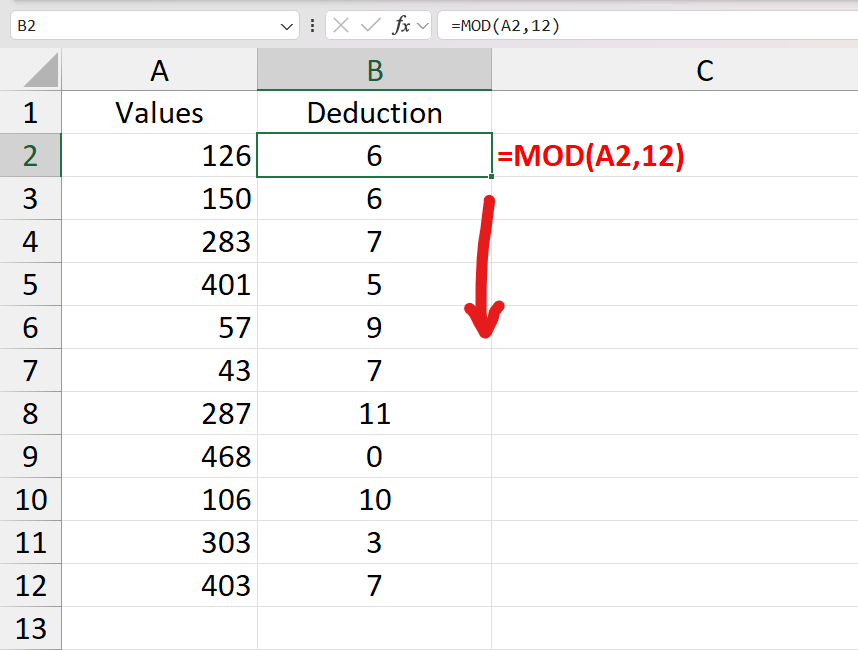Click the Select All corner triangle
The width and height of the screenshot is (858, 650).
(x=41, y=70)
